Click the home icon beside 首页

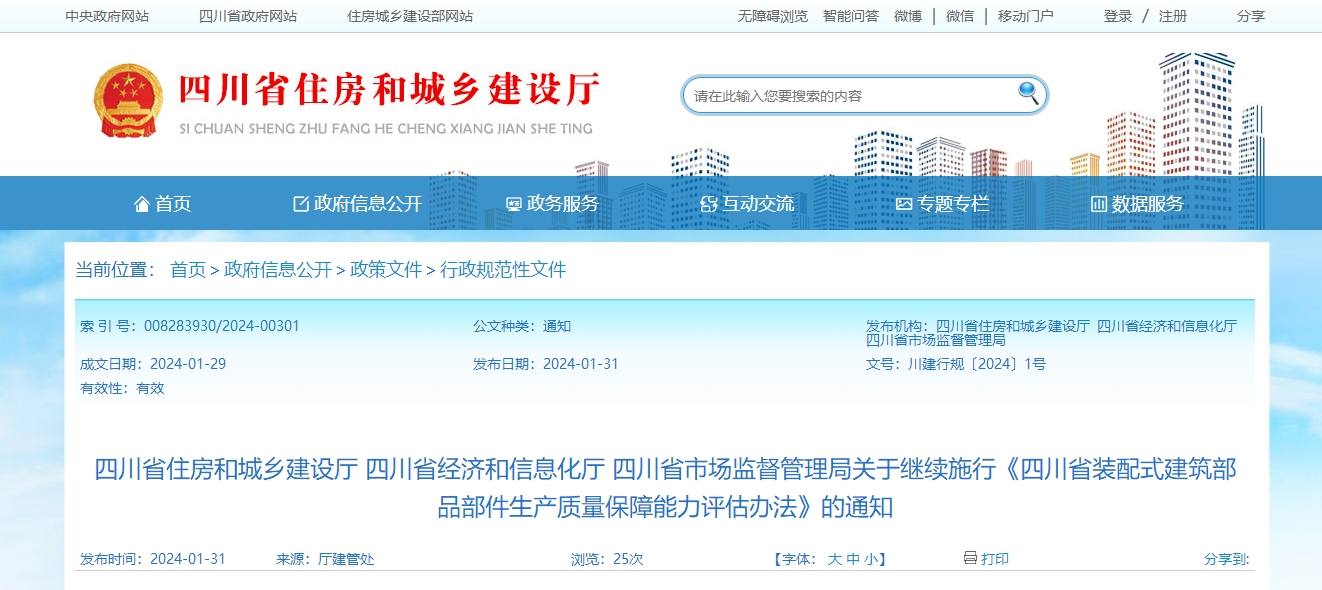(141, 203)
